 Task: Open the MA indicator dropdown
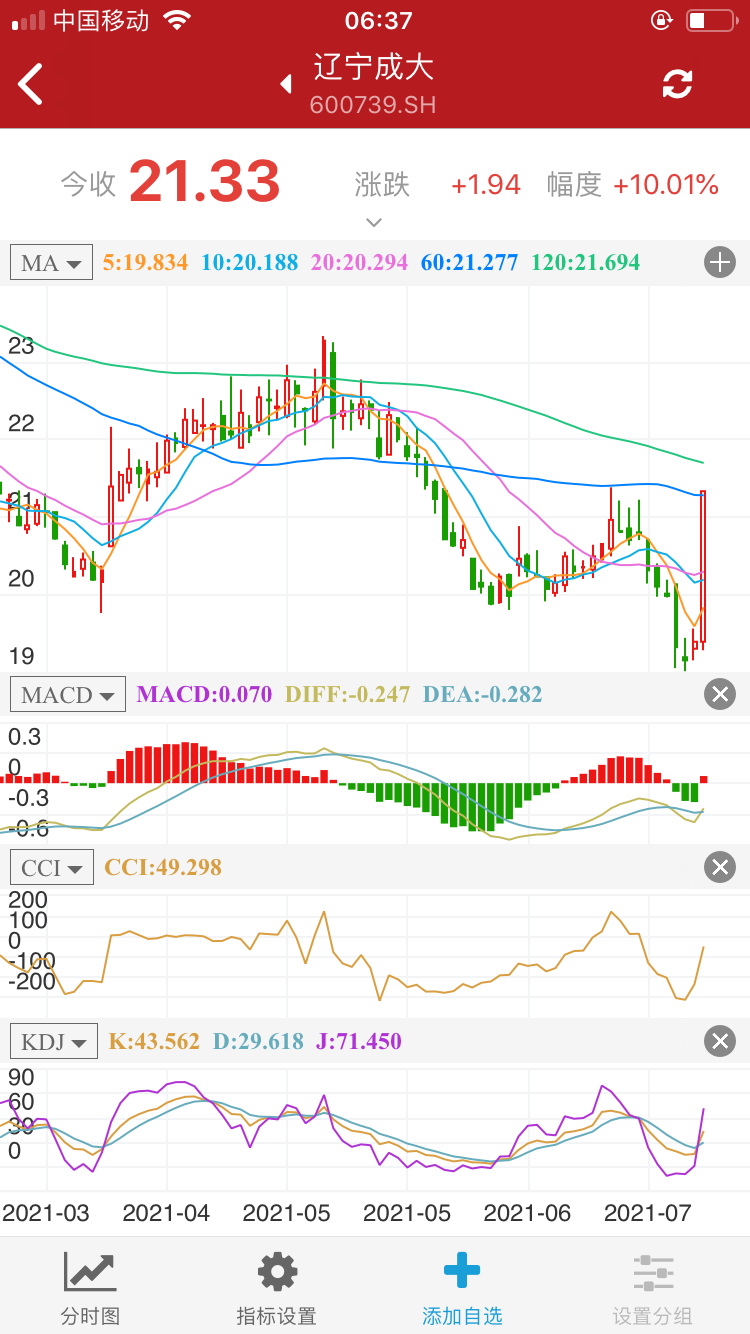(51, 263)
